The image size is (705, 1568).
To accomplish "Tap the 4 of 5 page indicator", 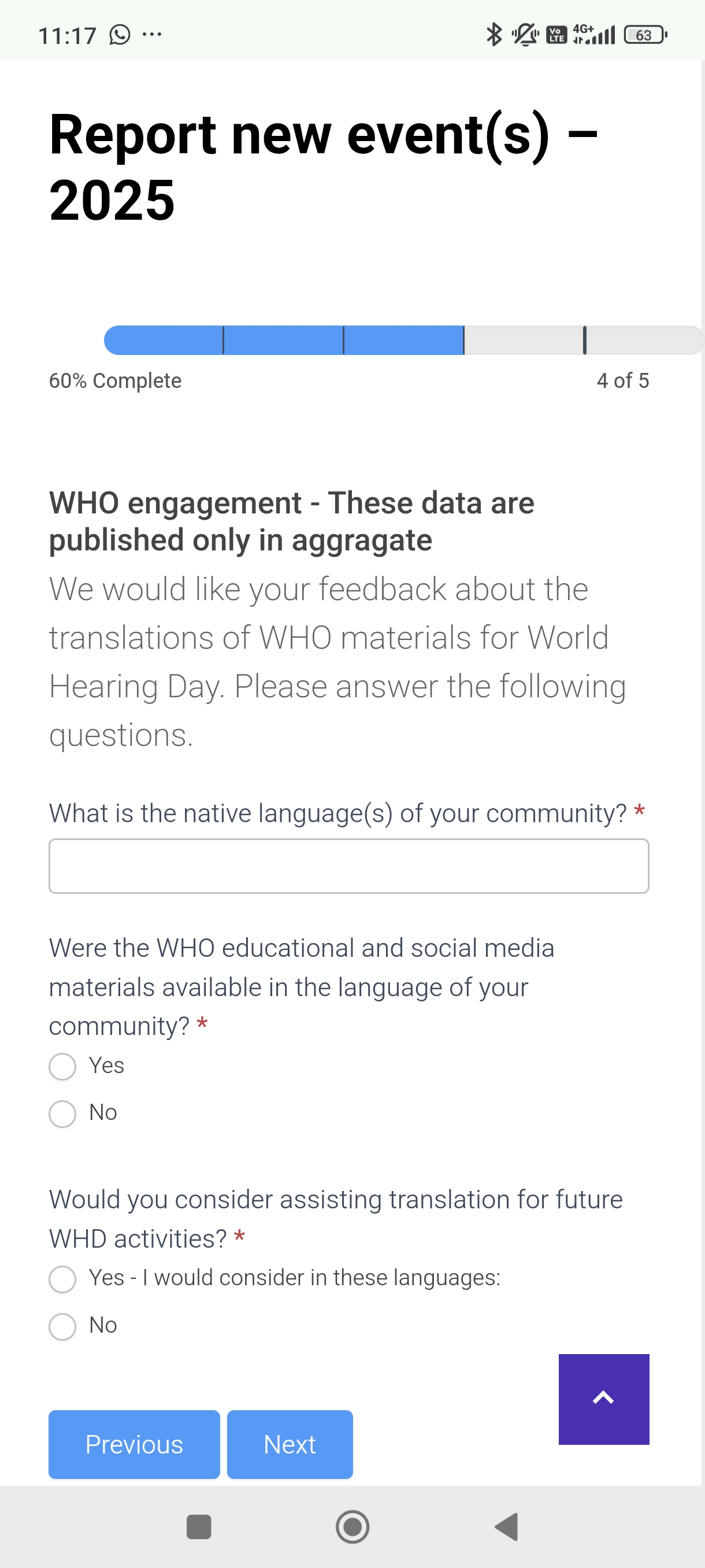I will click(x=622, y=380).
